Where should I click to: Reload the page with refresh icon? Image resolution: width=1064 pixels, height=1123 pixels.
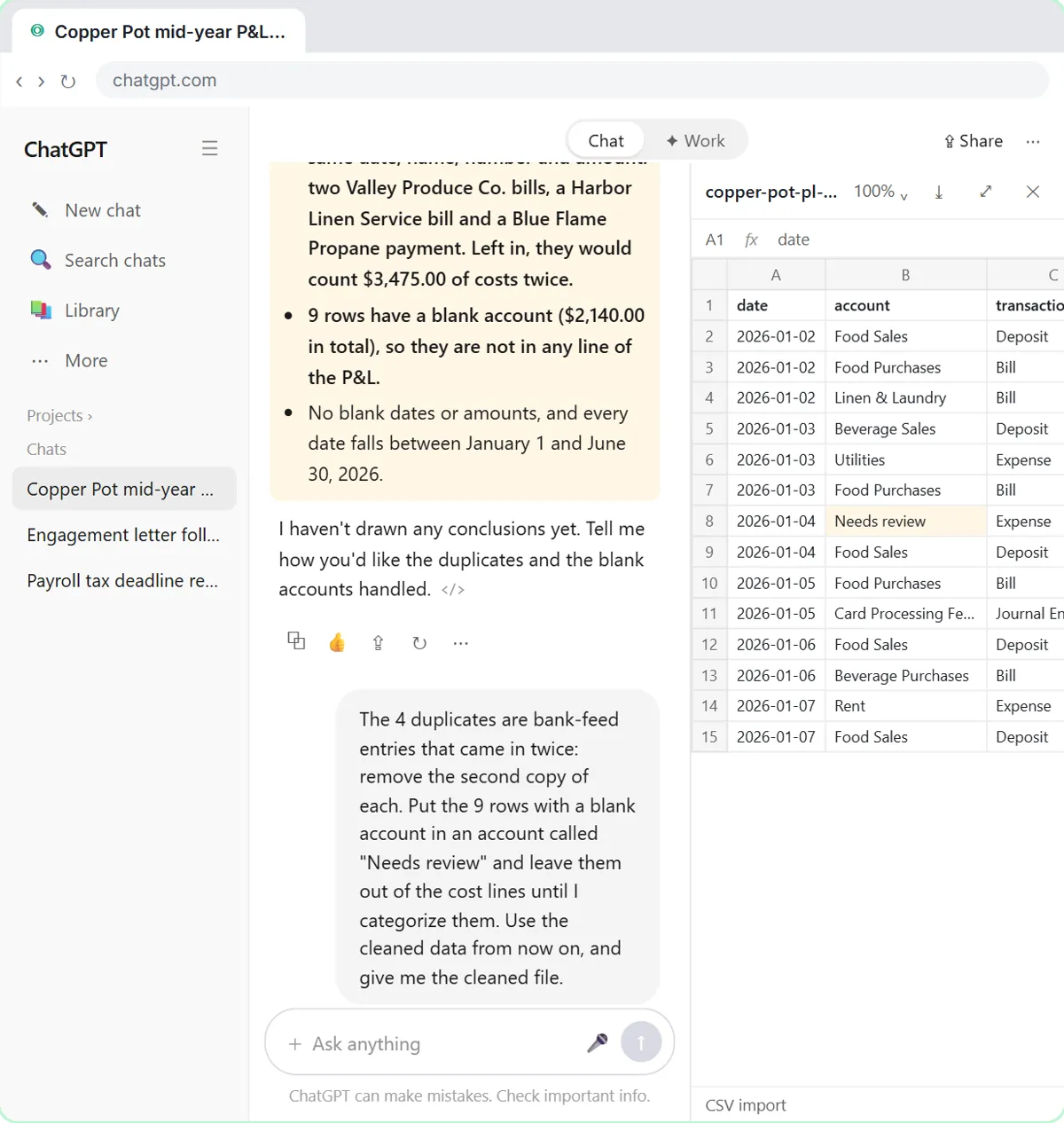pyautogui.click(x=67, y=82)
